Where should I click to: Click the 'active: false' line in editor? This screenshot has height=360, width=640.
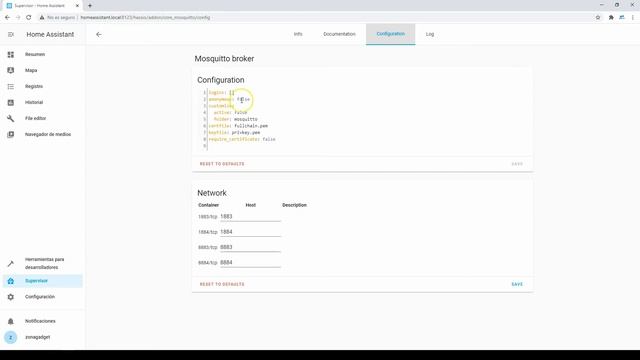(x=231, y=113)
